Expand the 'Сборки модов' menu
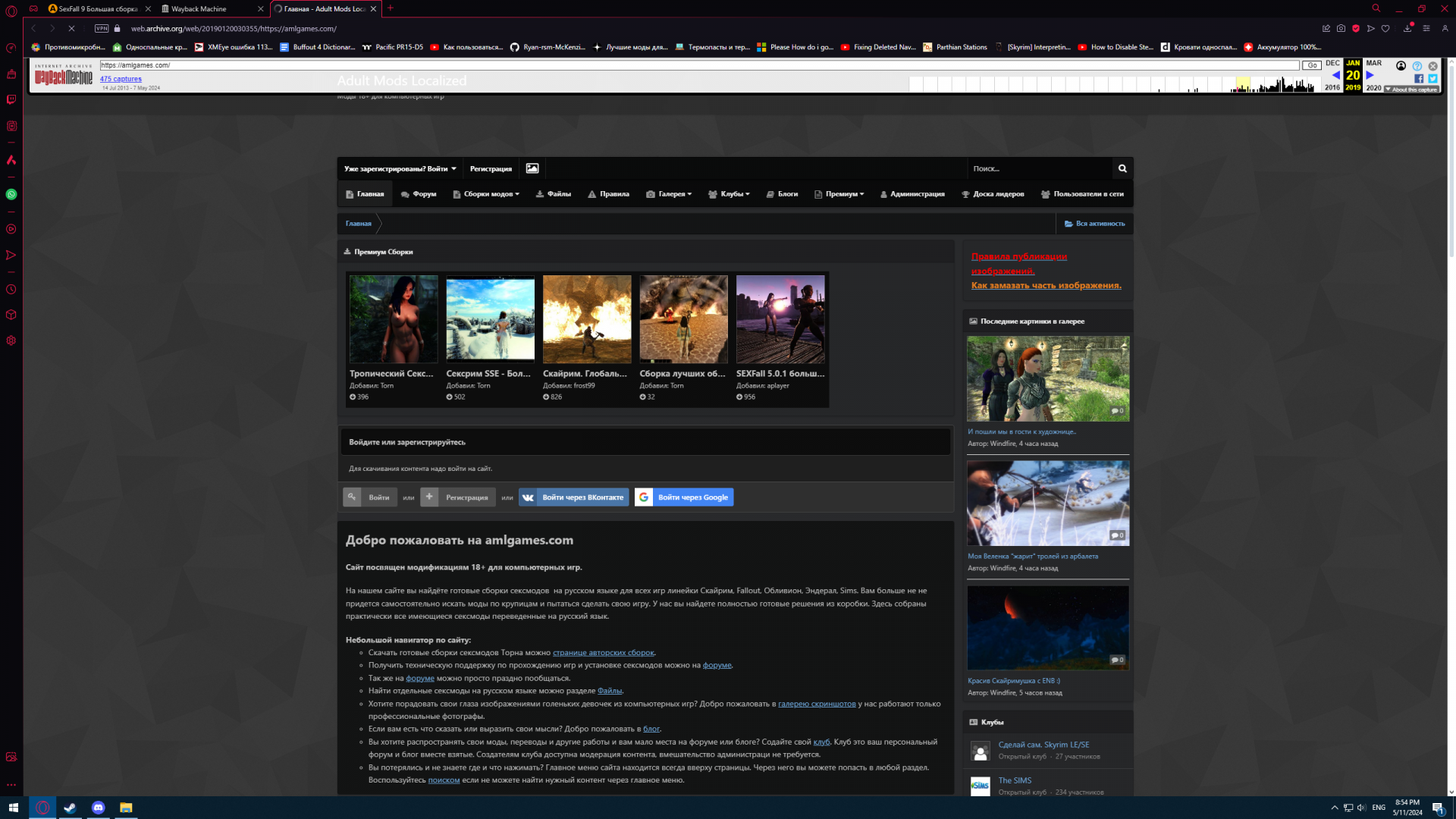1456x819 pixels. (x=487, y=194)
